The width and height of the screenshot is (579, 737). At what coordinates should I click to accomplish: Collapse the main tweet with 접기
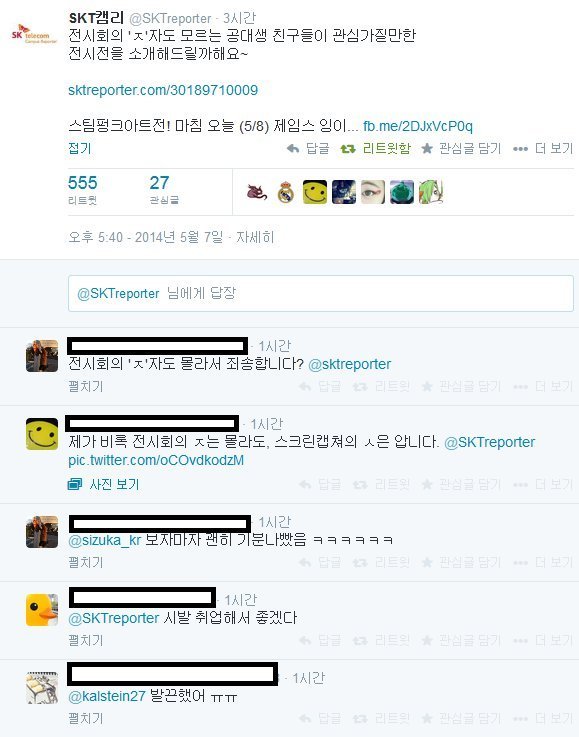coord(79,149)
